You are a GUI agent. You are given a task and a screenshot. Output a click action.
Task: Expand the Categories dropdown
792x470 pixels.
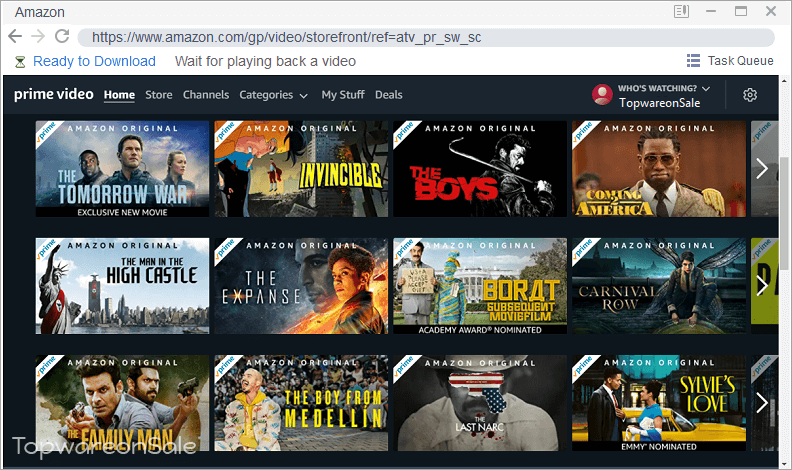coord(273,95)
